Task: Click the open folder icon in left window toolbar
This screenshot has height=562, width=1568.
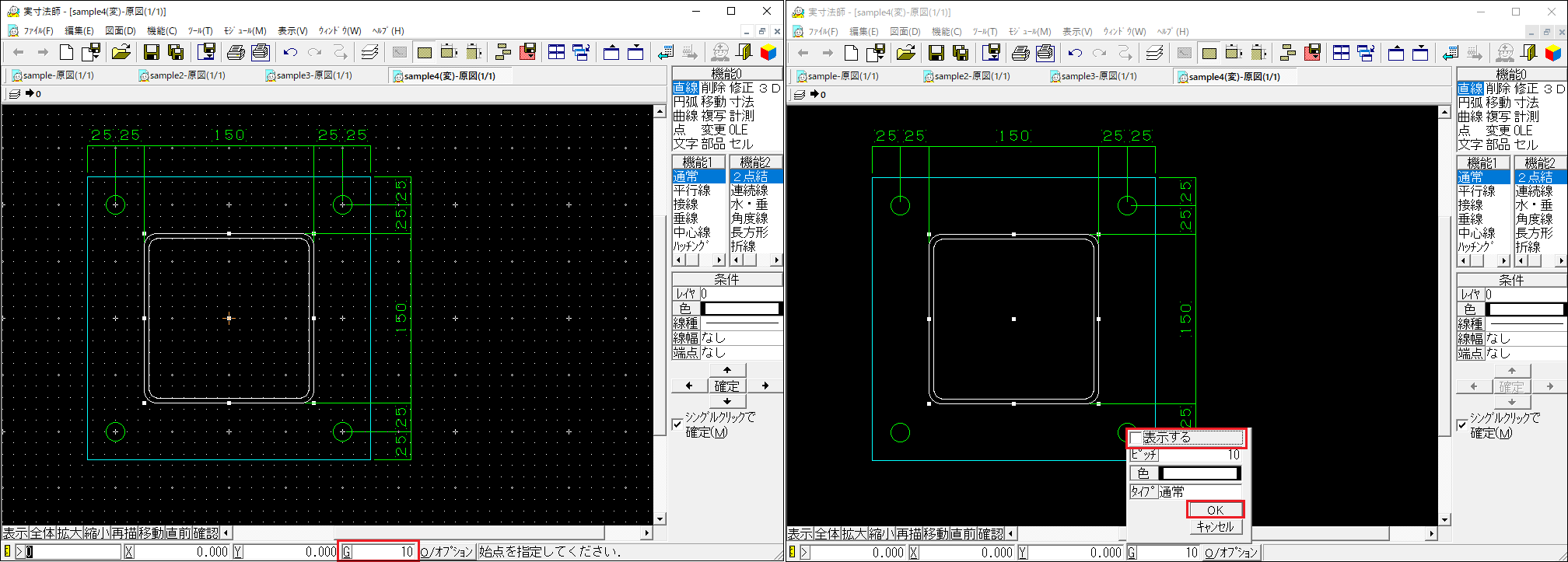Action: tap(121, 52)
